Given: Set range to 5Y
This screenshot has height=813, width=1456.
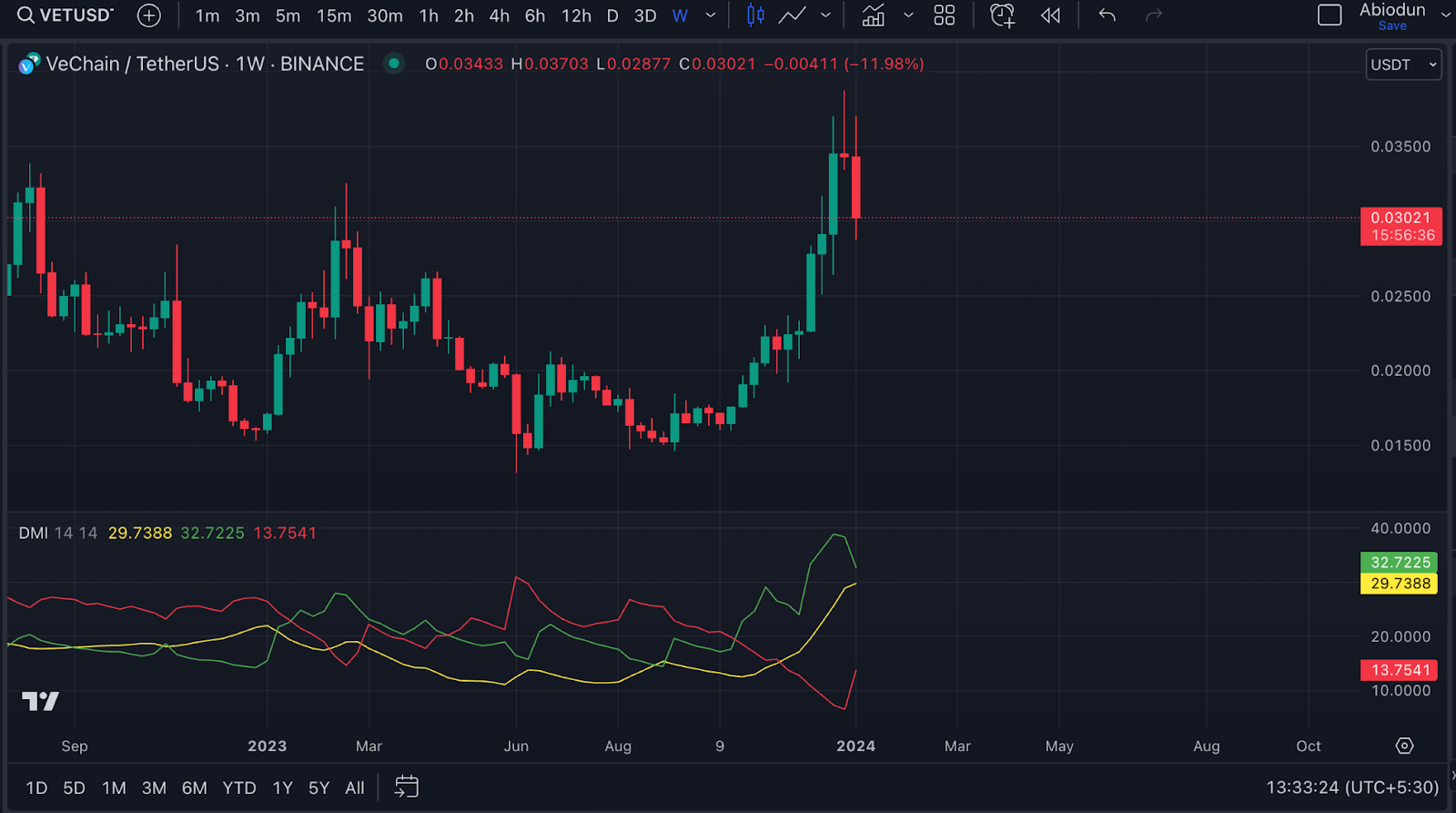Looking at the screenshot, I should [x=318, y=788].
